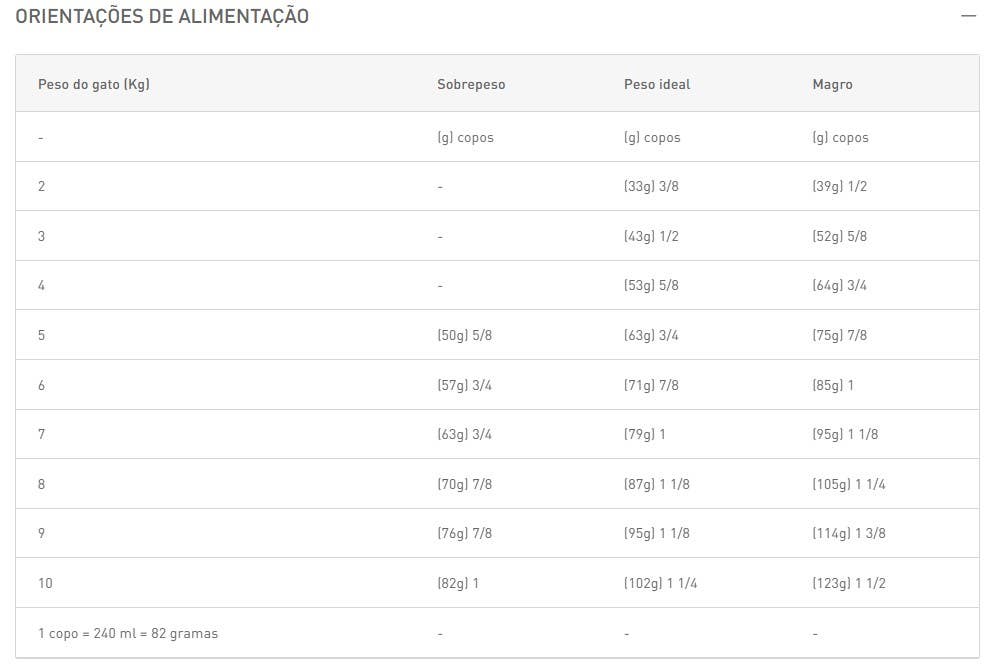Image resolution: width=1000 pixels, height=669 pixels.
Task: Click the (95g) 1 1/8 Magro cell
Action: click(x=845, y=434)
